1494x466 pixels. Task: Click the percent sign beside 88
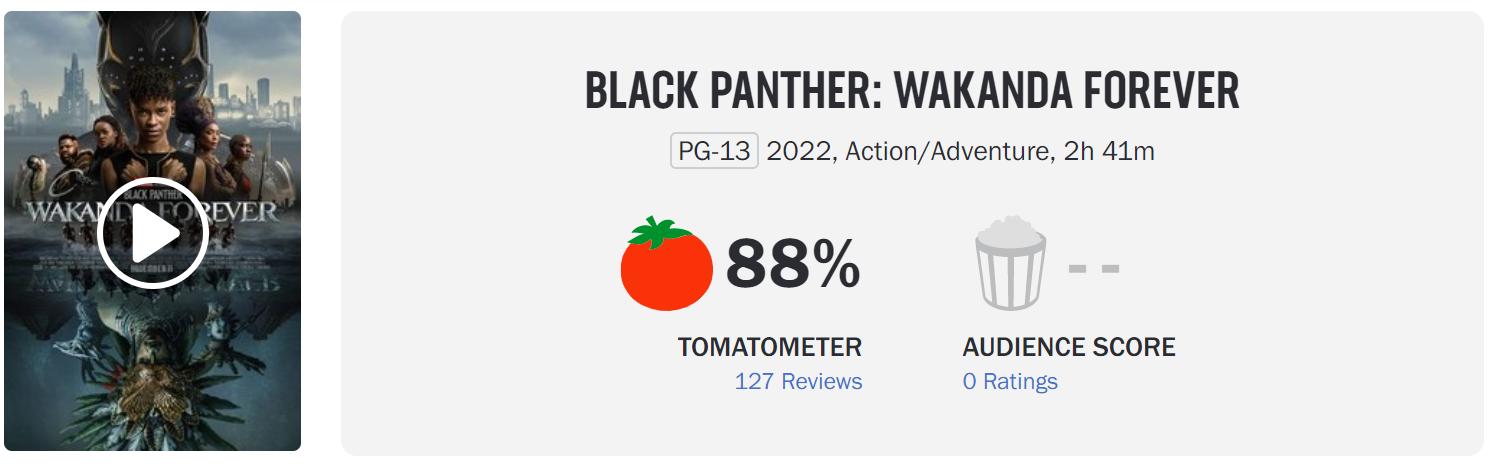tap(834, 265)
